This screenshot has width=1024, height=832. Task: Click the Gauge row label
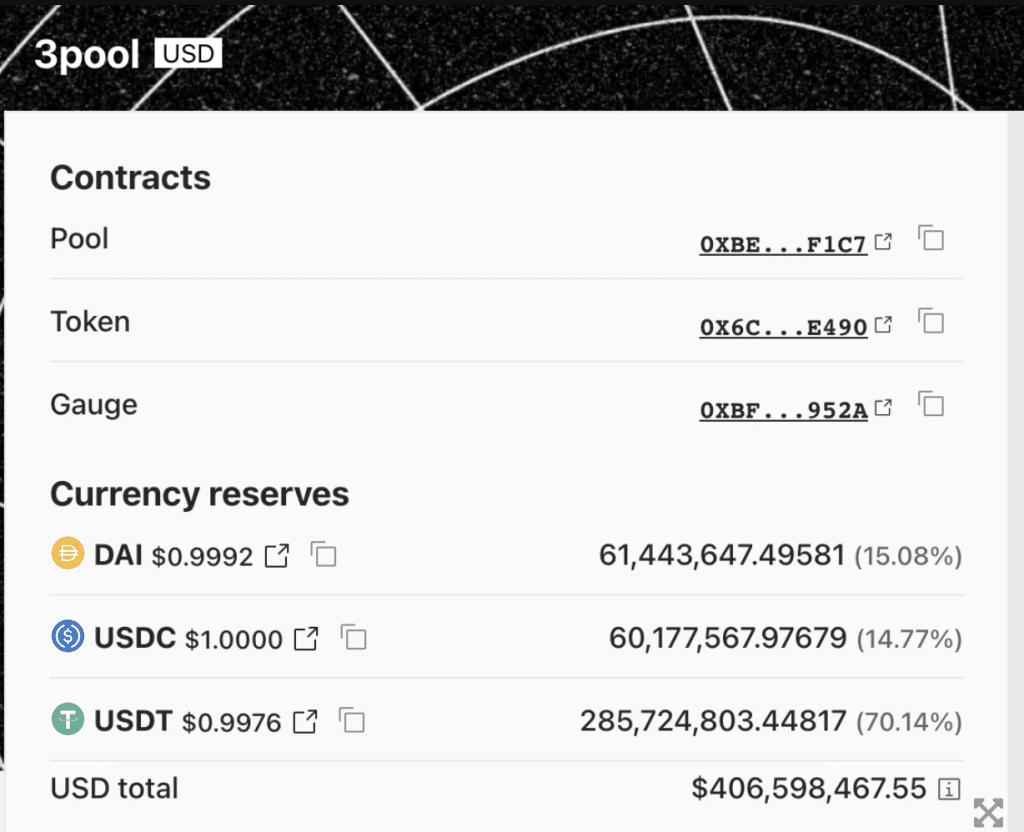[94, 405]
